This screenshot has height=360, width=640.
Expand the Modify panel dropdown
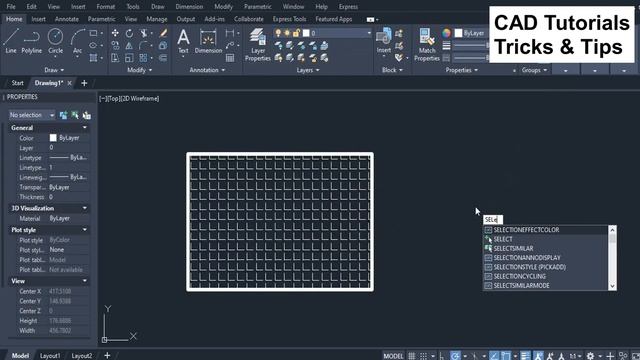click(x=140, y=70)
